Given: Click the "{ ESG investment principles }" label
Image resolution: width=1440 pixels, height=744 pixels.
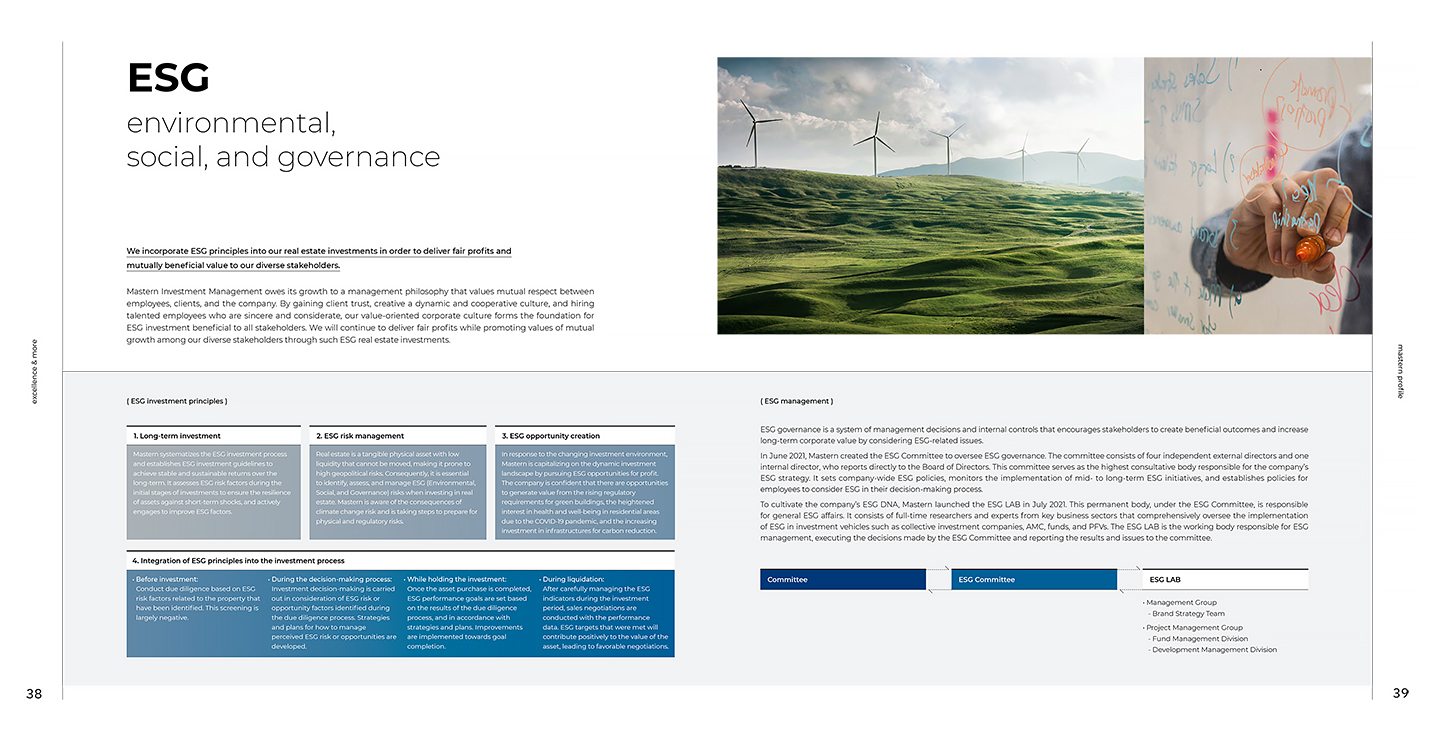Looking at the screenshot, I should (177, 401).
